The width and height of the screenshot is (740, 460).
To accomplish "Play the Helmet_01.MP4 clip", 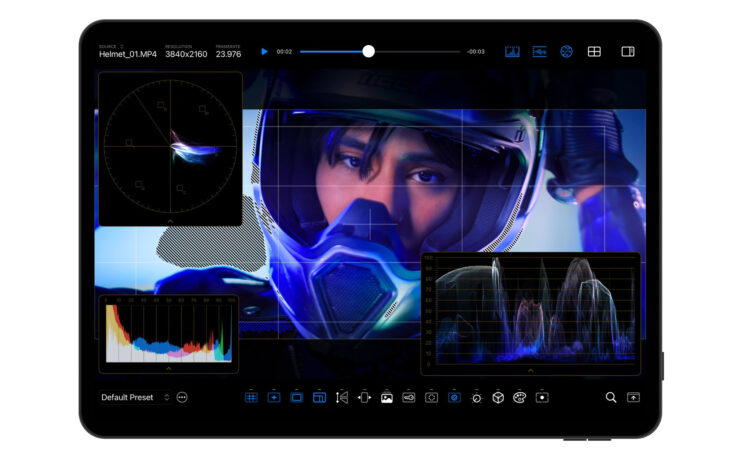I will click(264, 51).
